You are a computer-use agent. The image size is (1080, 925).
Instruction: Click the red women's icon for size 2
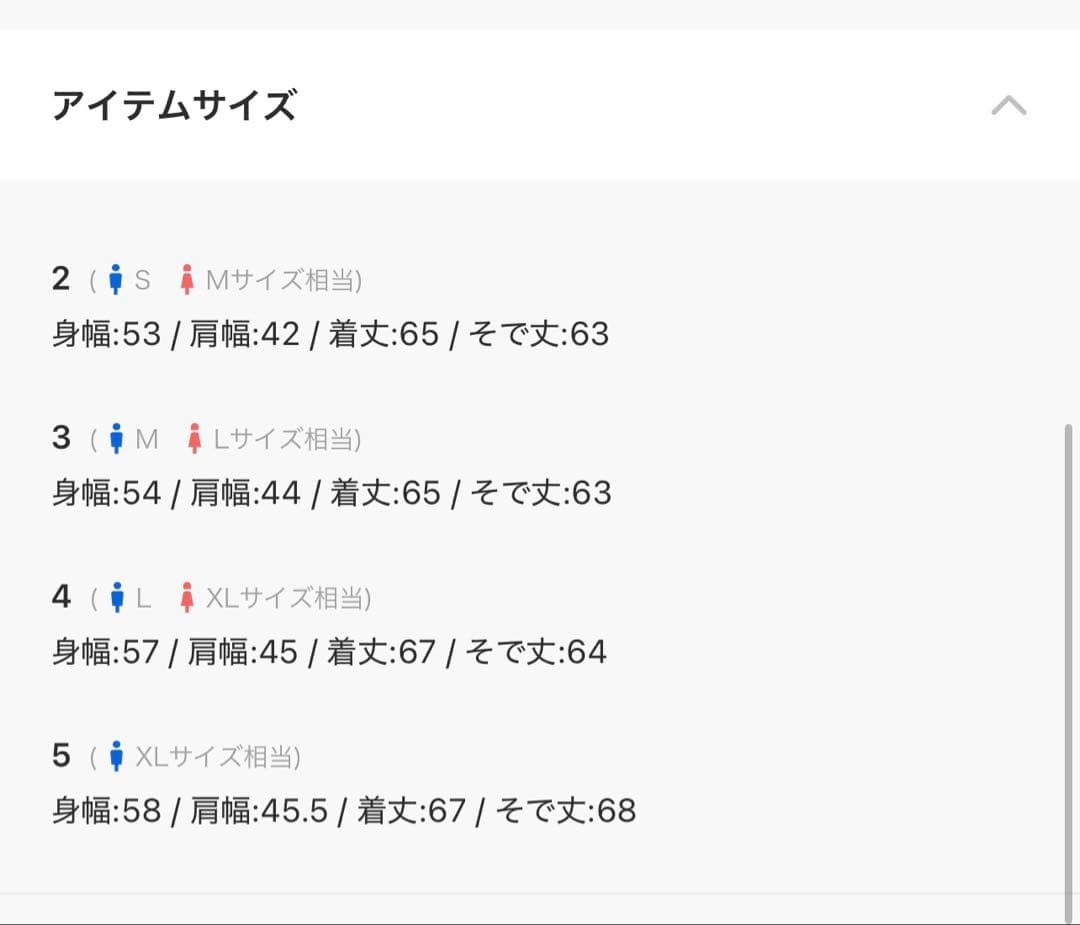pyautogui.click(x=186, y=280)
